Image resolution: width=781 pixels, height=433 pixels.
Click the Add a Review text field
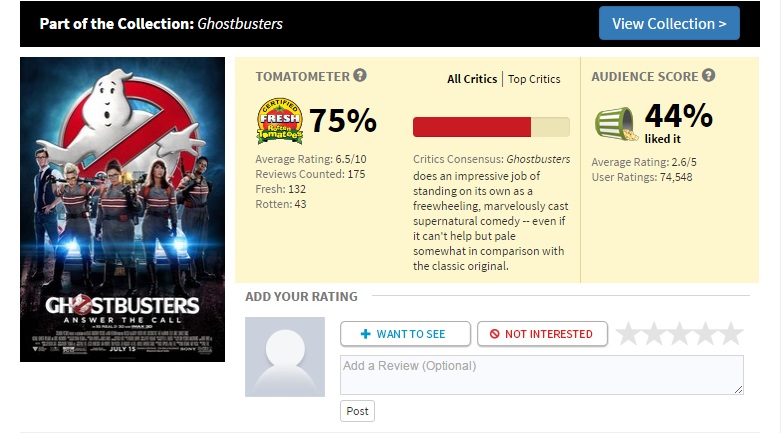541,375
